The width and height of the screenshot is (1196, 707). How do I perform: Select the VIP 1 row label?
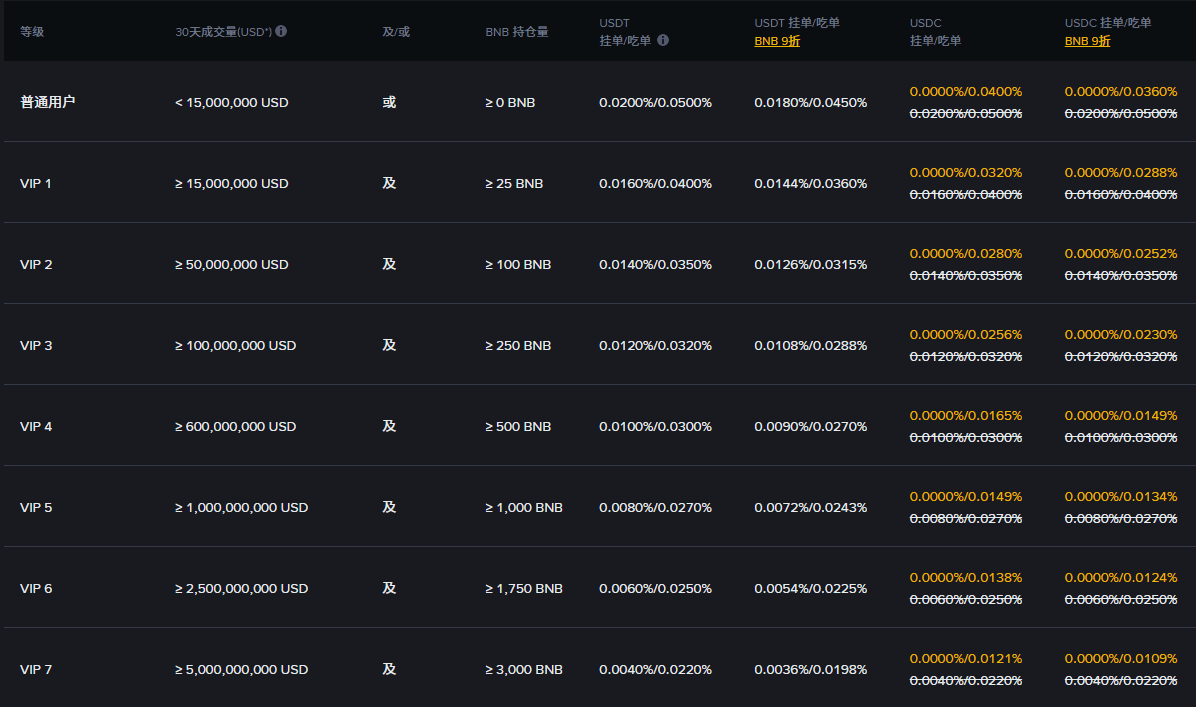(x=36, y=183)
